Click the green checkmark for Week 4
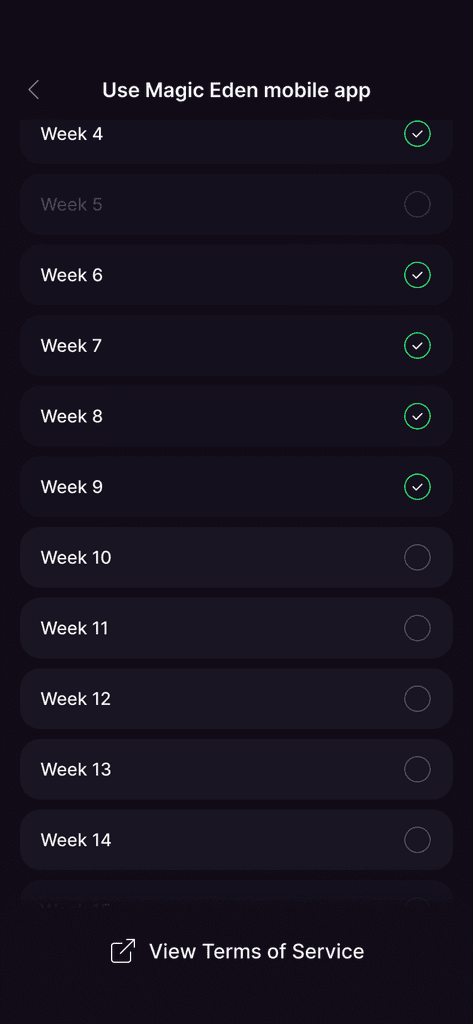Image resolution: width=473 pixels, height=1024 pixels. [x=417, y=134]
